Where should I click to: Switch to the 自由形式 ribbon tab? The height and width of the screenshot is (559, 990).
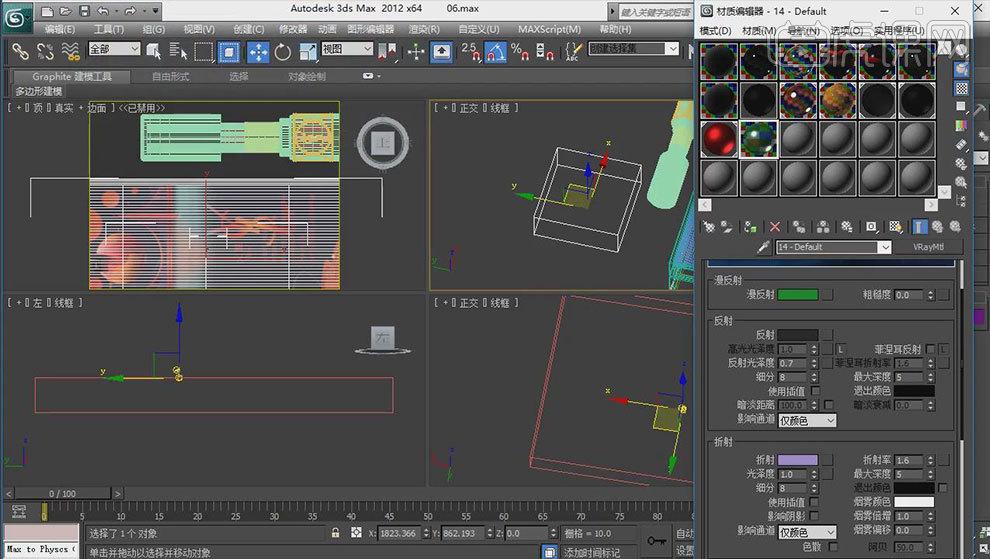(x=173, y=76)
